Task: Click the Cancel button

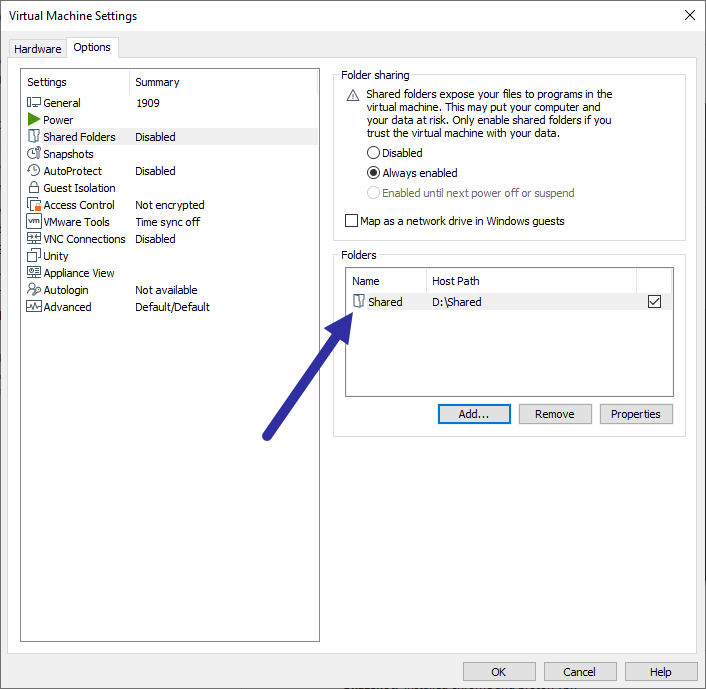Action: [579, 672]
